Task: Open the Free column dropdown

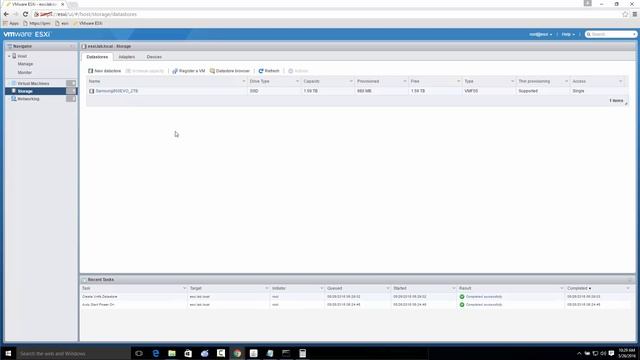Action: coord(458,81)
